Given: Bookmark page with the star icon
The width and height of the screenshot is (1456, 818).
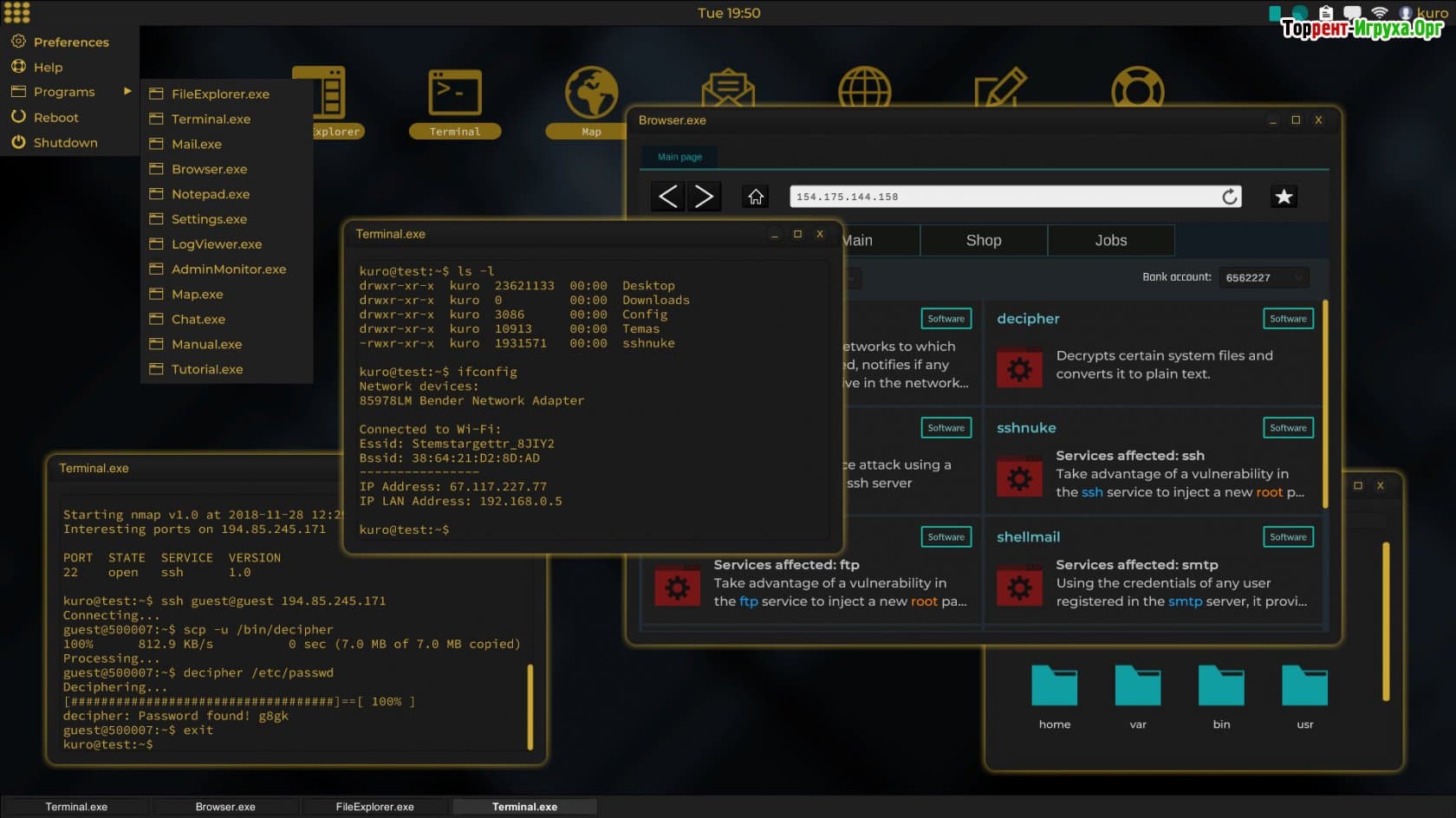Looking at the screenshot, I should click(1284, 197).
